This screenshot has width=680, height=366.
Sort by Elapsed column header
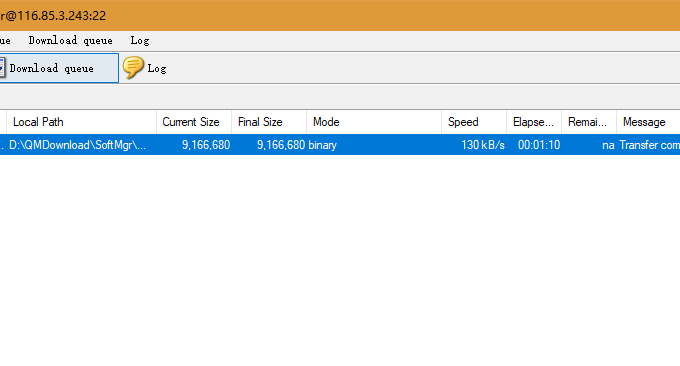click(534, 122)
